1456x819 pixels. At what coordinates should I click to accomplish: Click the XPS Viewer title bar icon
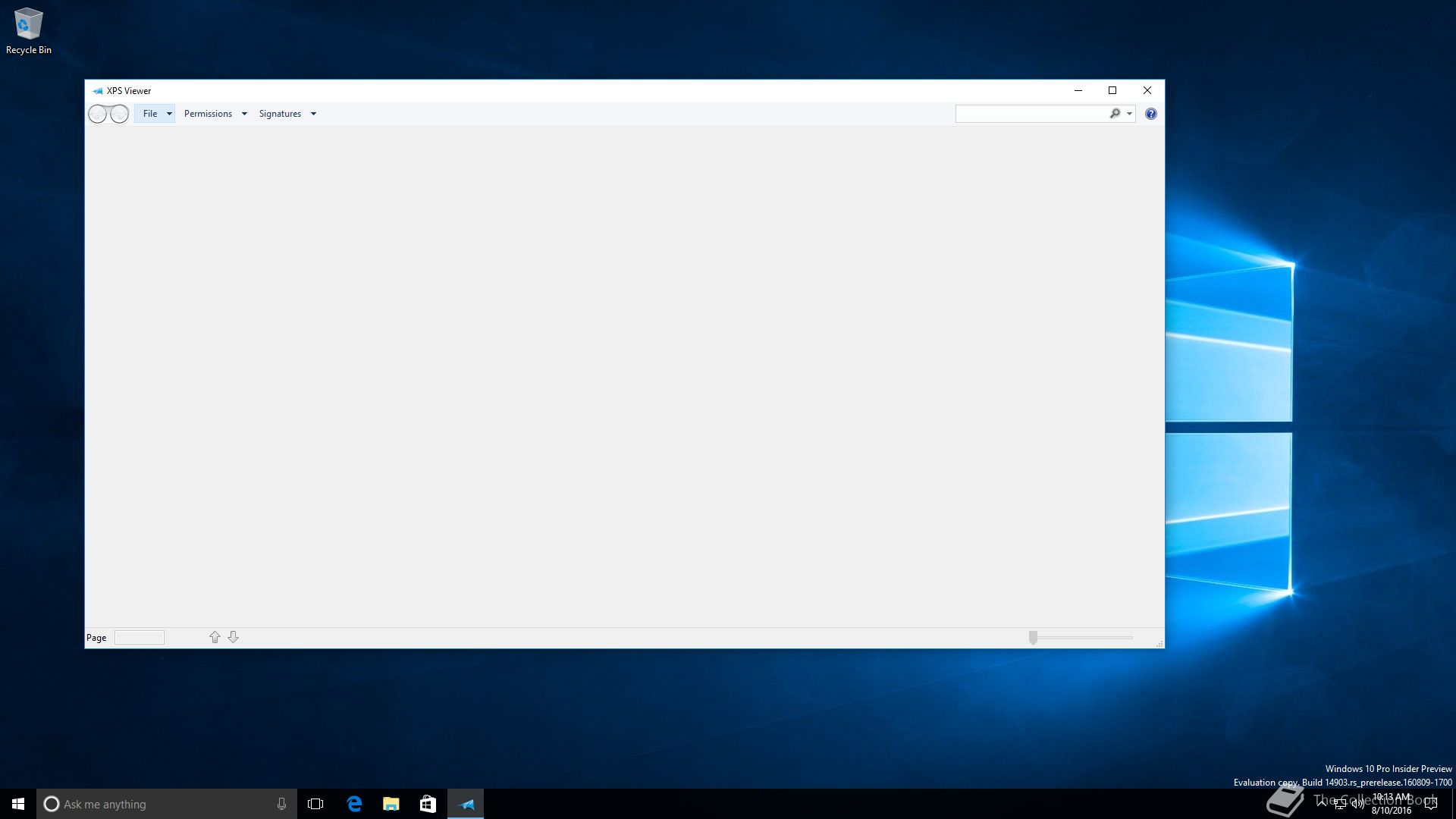click(x=97, y=91)
